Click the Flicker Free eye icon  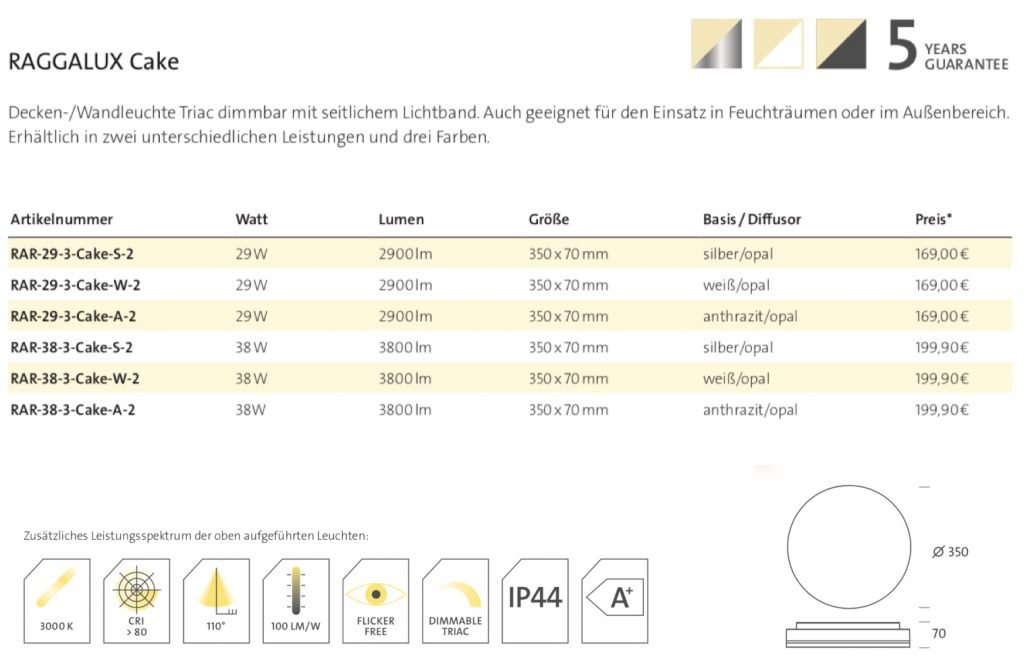(x=376, y=601)
